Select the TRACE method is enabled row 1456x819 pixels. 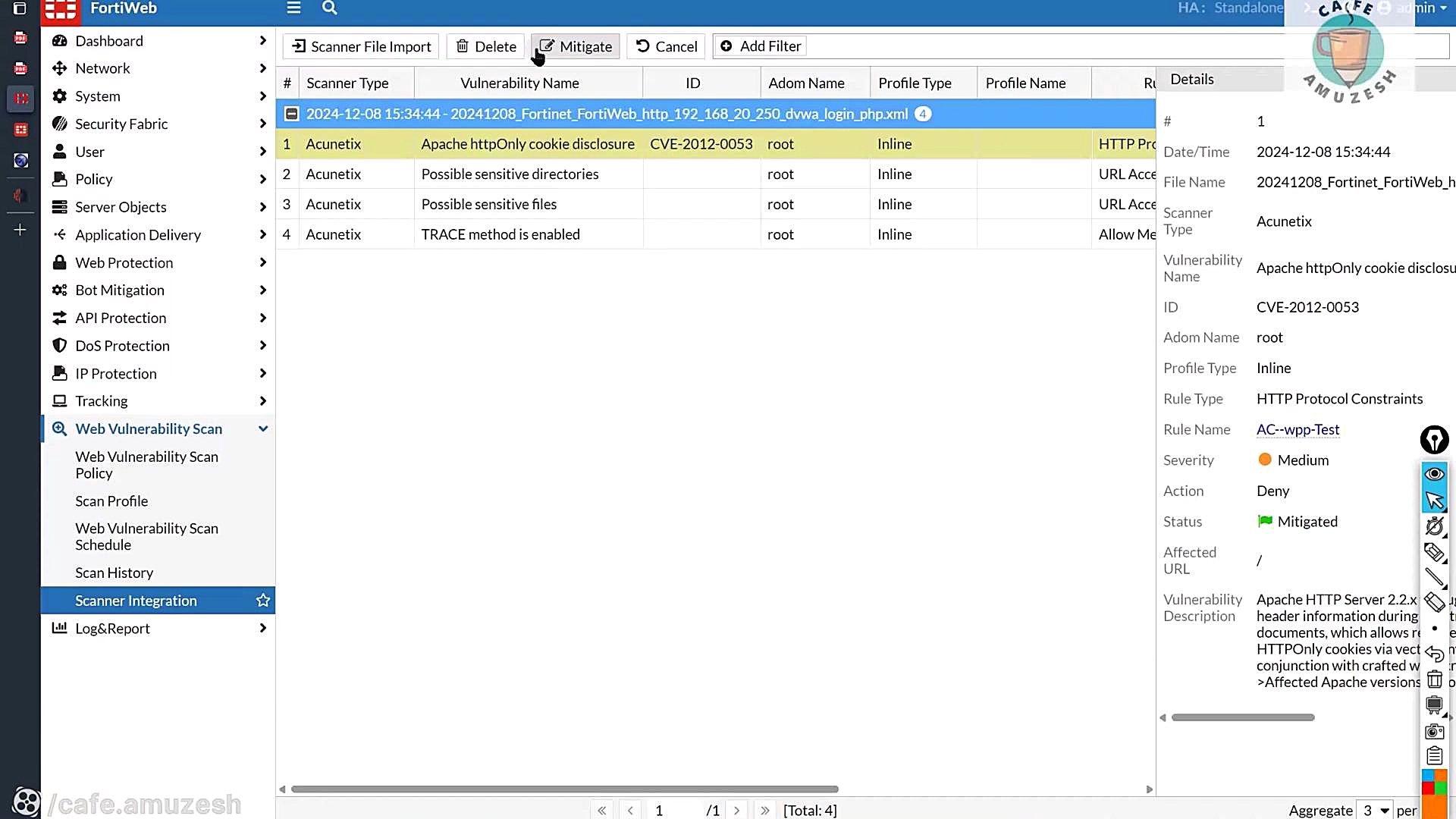click(x=716, y=234)
